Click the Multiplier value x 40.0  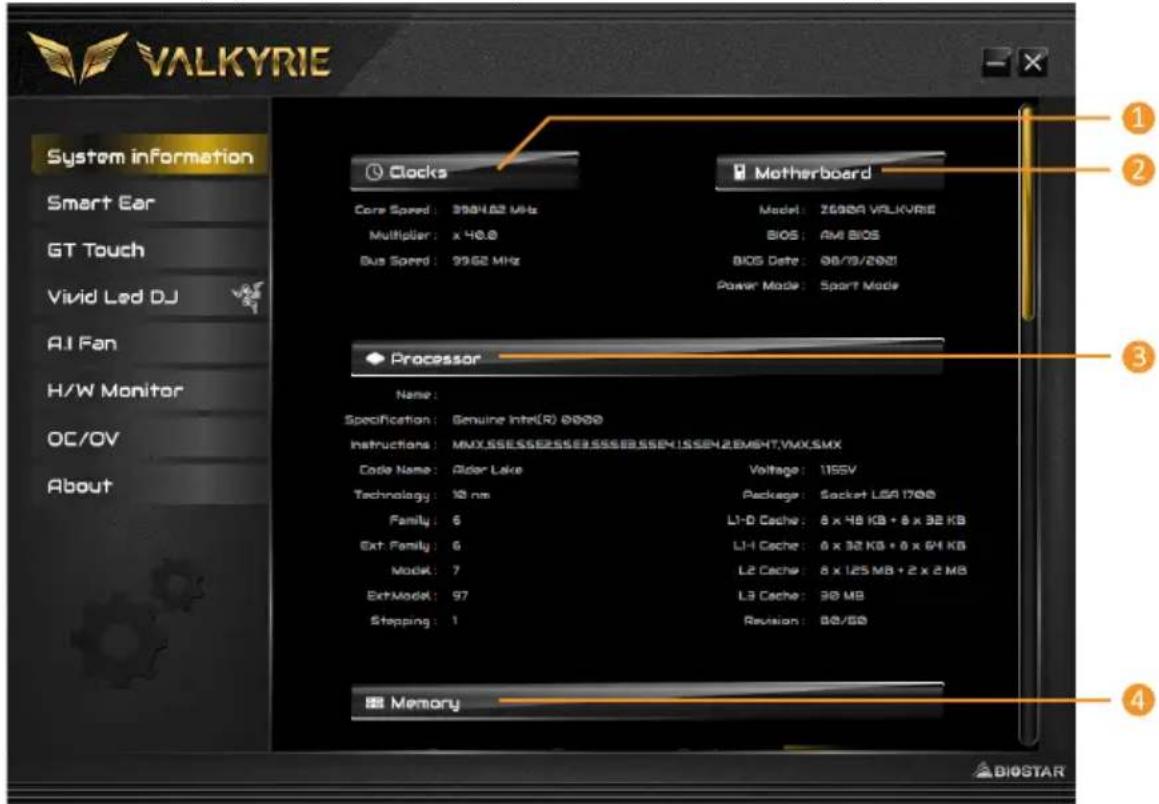(475, 235)
